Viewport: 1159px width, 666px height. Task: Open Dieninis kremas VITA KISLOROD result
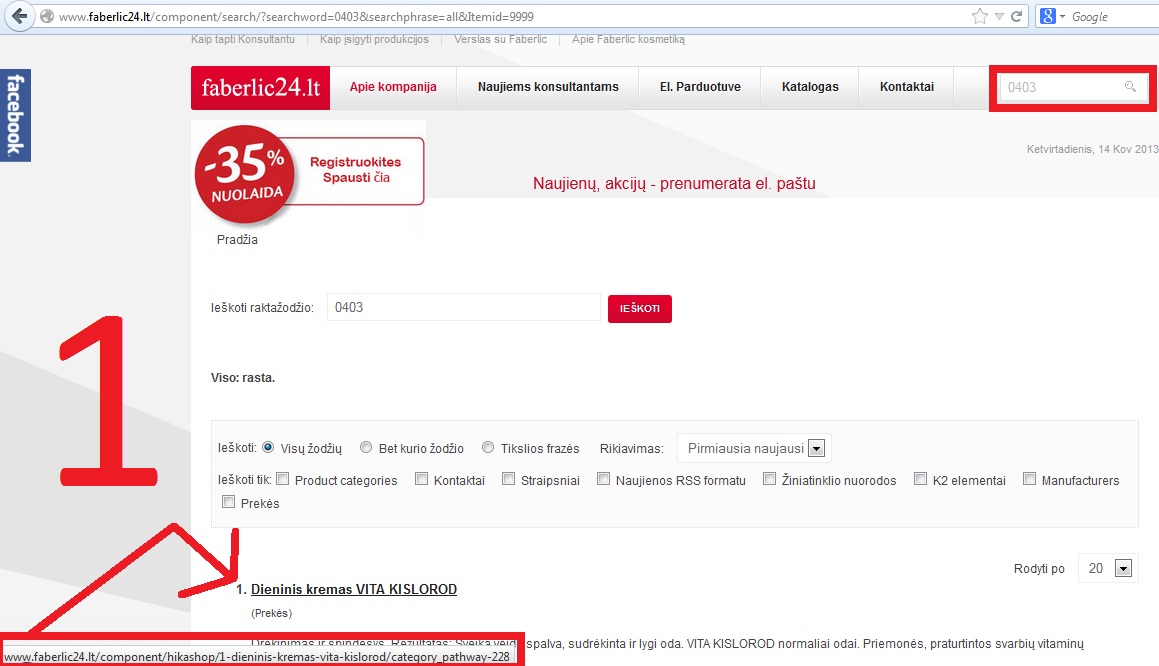tap(354, 589)
